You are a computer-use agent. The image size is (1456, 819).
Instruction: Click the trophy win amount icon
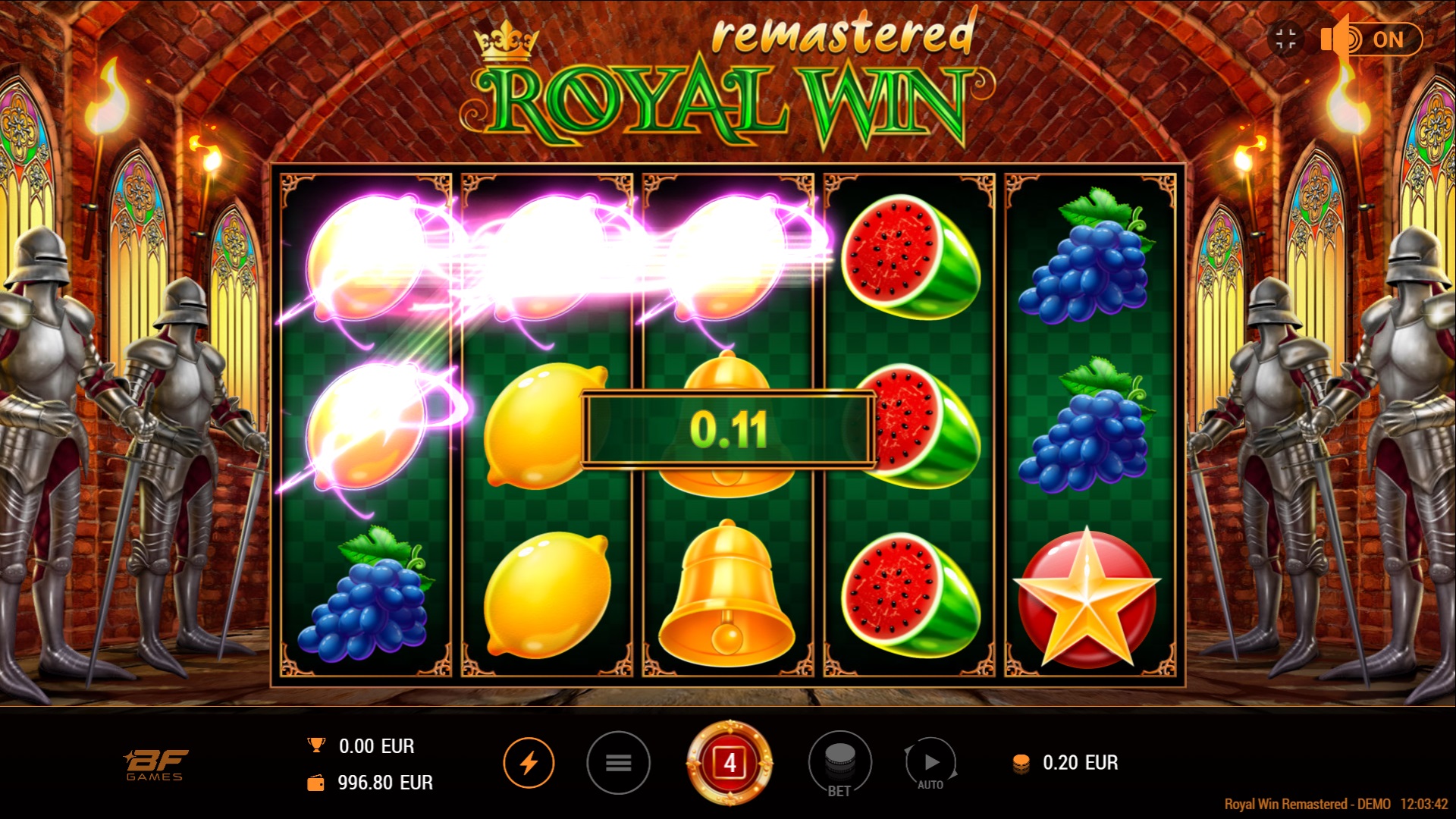[x=316, y=745]
